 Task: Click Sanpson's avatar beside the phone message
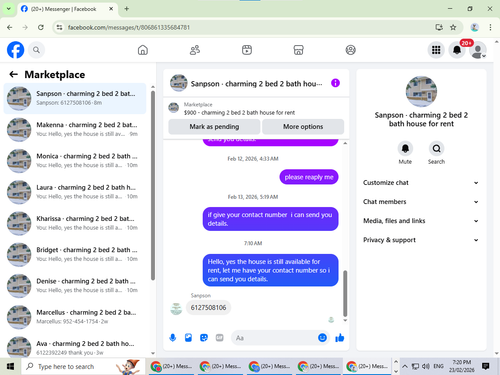(176, 309)
